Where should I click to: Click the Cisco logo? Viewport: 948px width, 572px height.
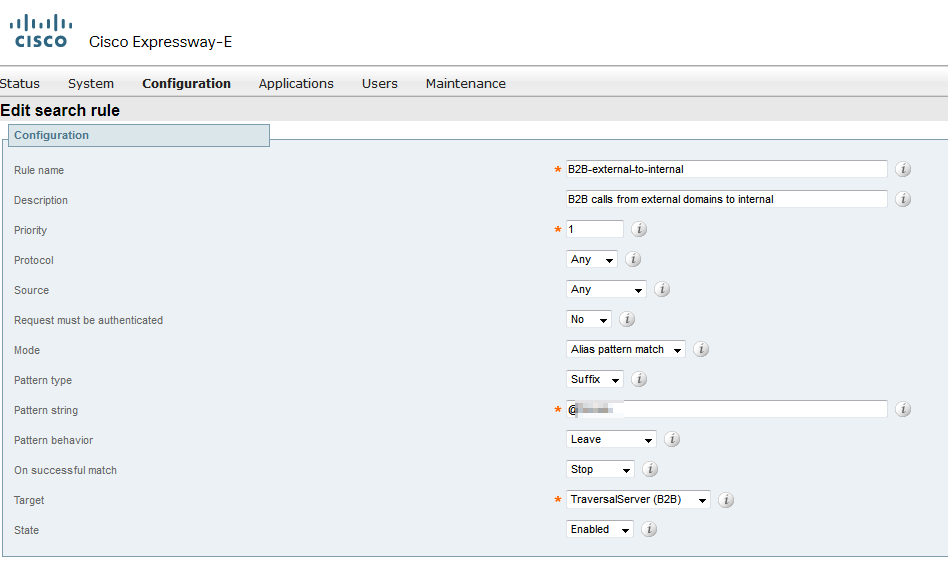coord(41,31)
